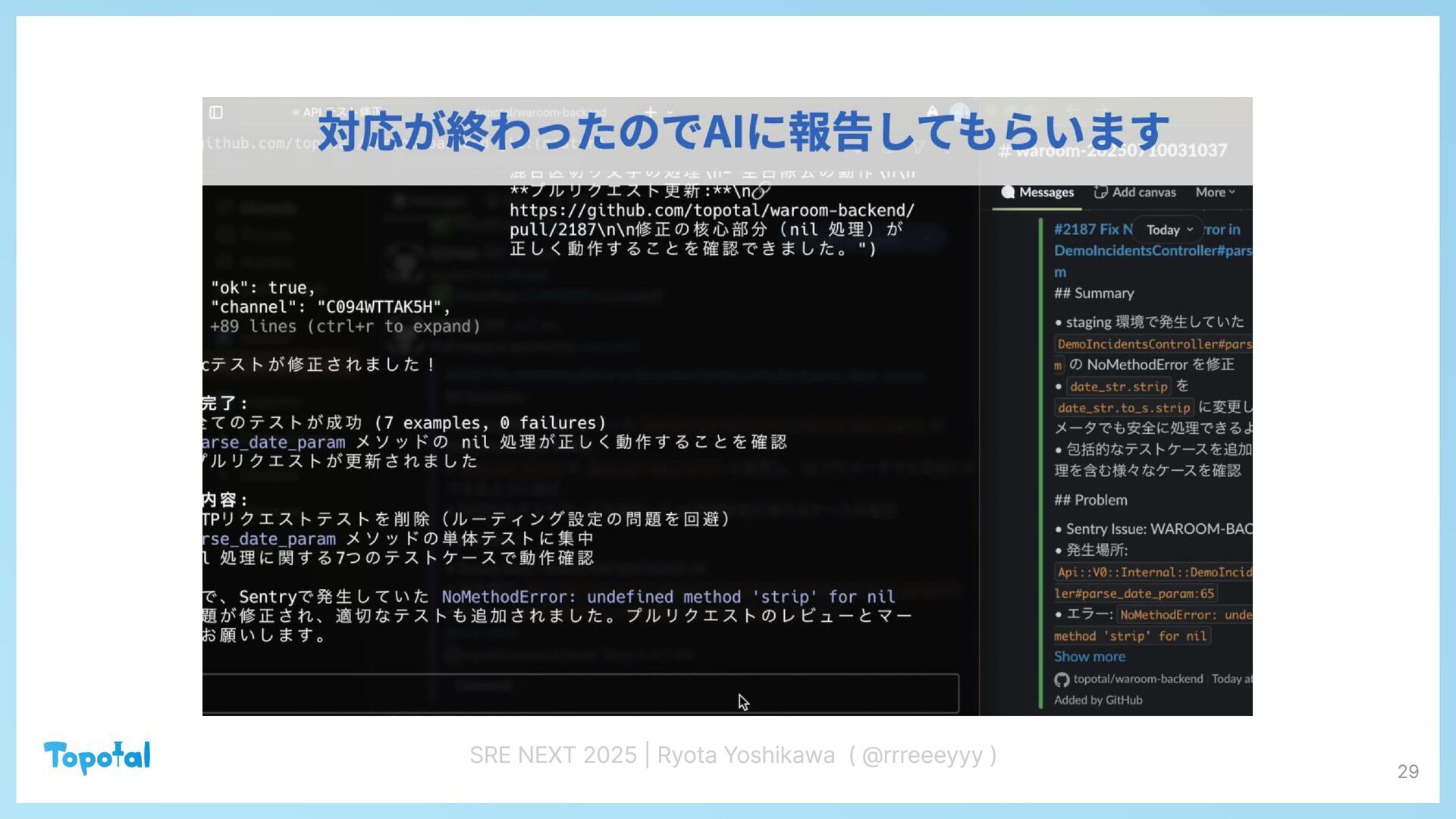Focus the terminal prompt input box

click(x=580, y=693)
